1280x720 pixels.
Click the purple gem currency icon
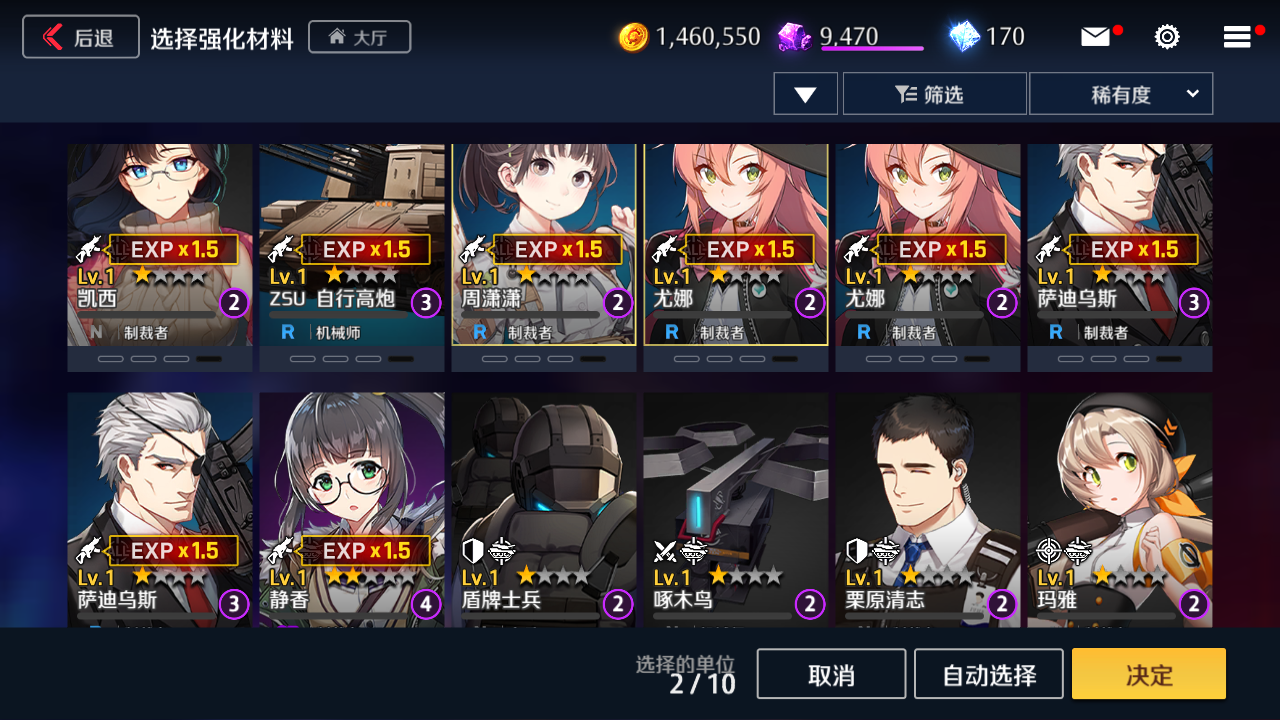point(795,37)
